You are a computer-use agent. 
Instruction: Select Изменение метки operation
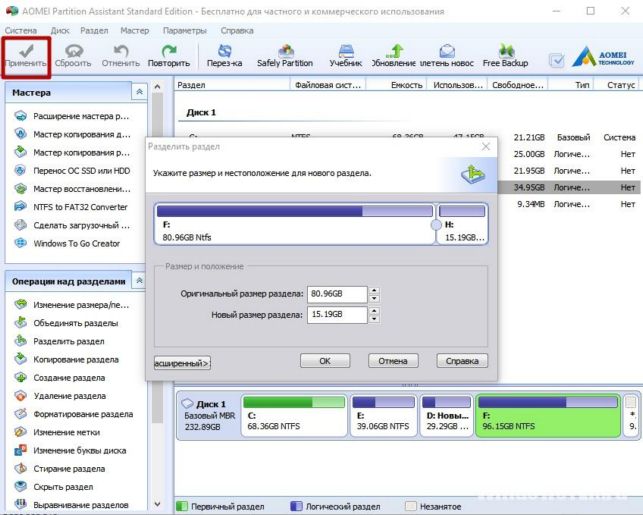point(57,432)
